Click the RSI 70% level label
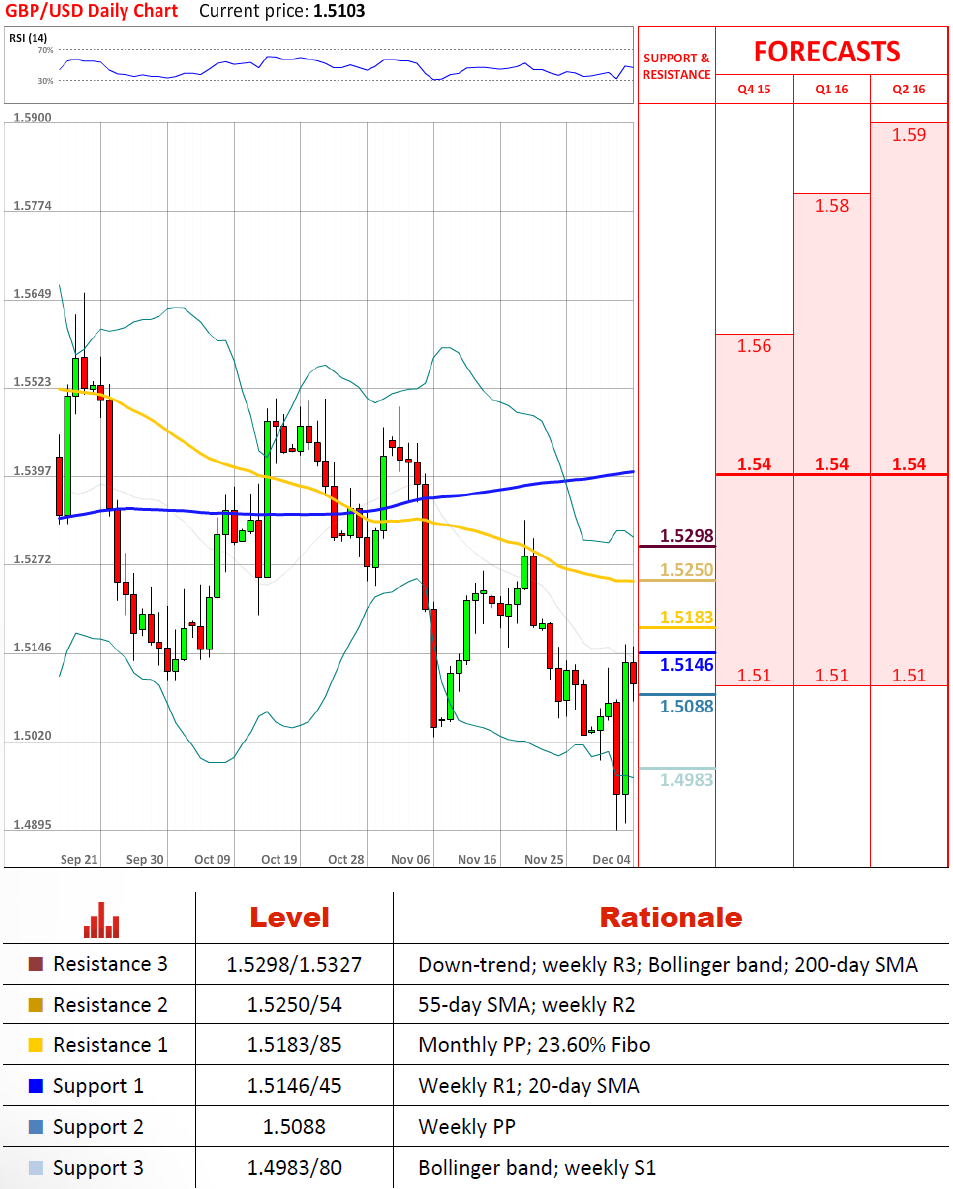Screen dimensions: 953x1189 (x=45, y=50)
